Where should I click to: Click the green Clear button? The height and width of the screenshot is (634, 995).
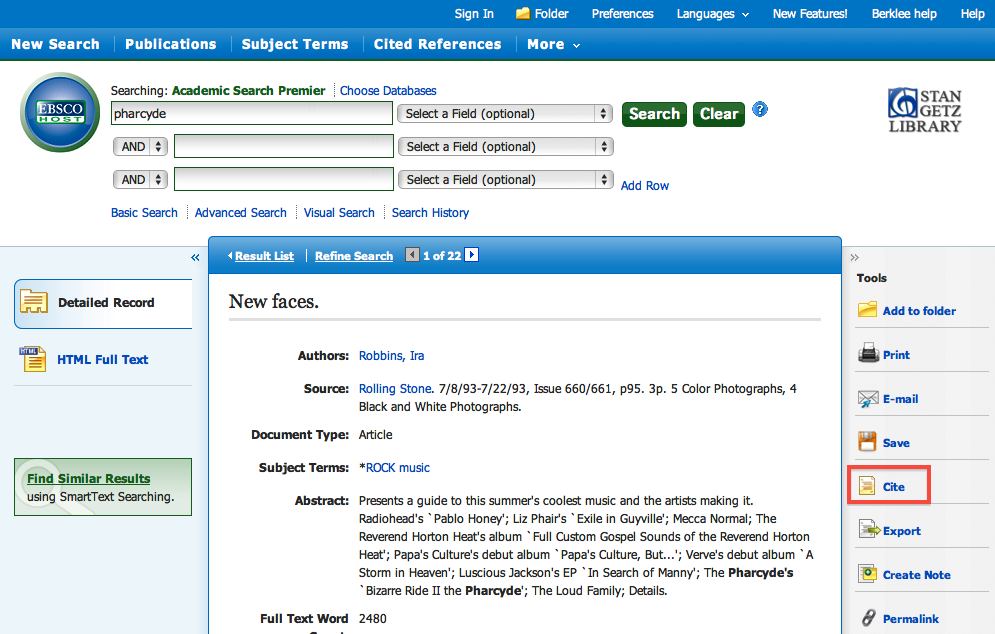pyautogui.click(x=718, y=114)
